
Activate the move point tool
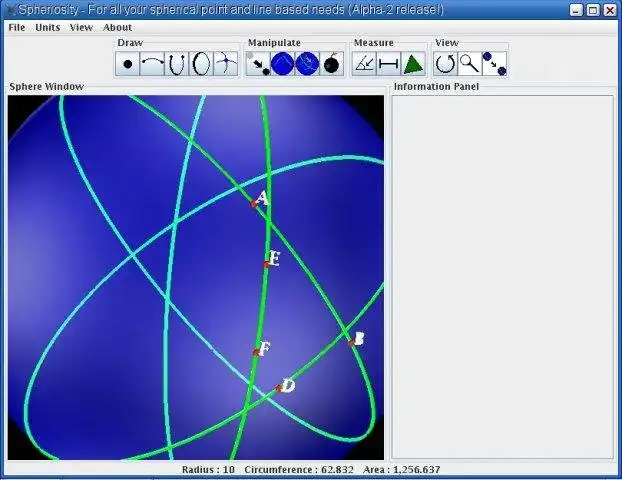click(x=258, y=64)
